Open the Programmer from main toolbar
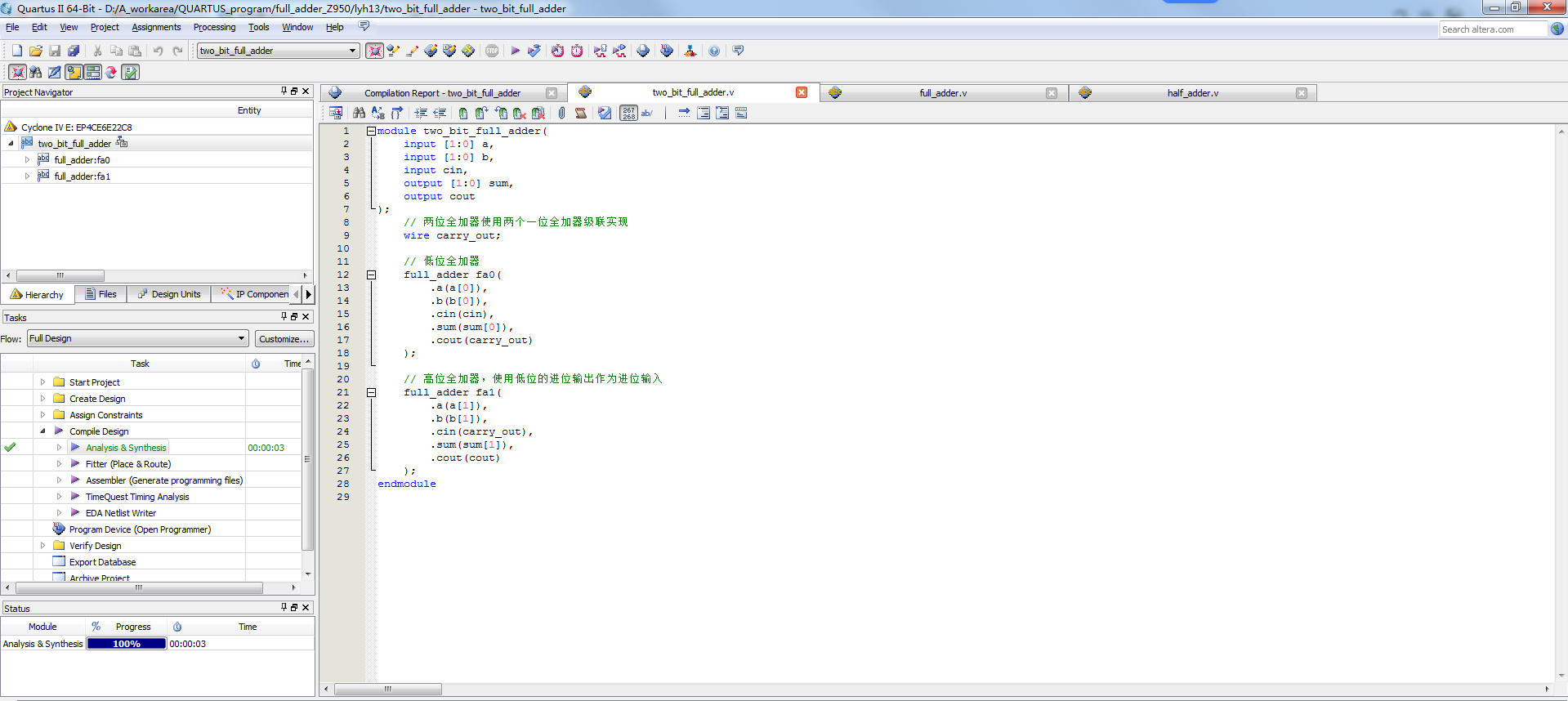The height and width of the screenshot is (701, 1568). [x=667, y=51]
